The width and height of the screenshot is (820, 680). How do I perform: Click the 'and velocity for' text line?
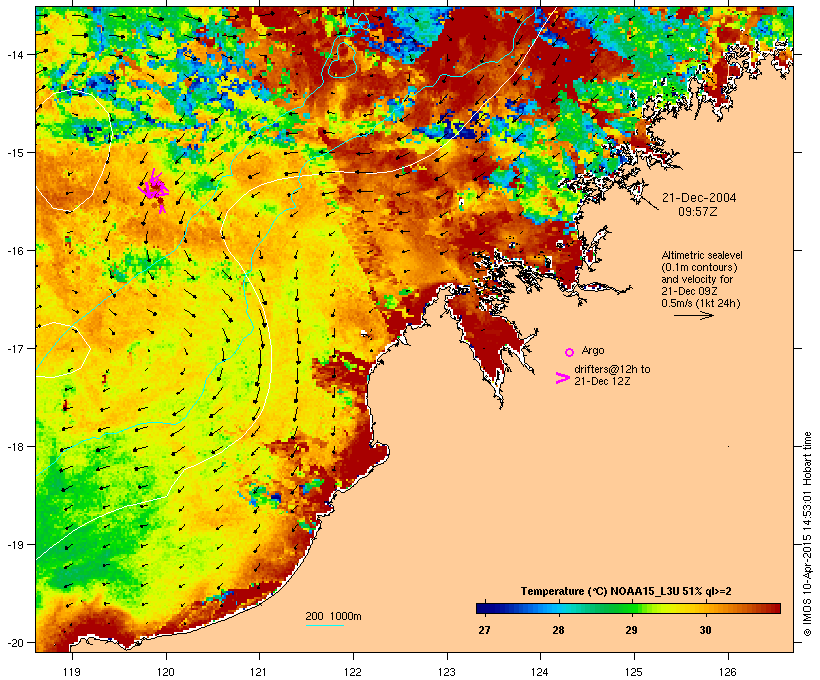tap(697, 279)
